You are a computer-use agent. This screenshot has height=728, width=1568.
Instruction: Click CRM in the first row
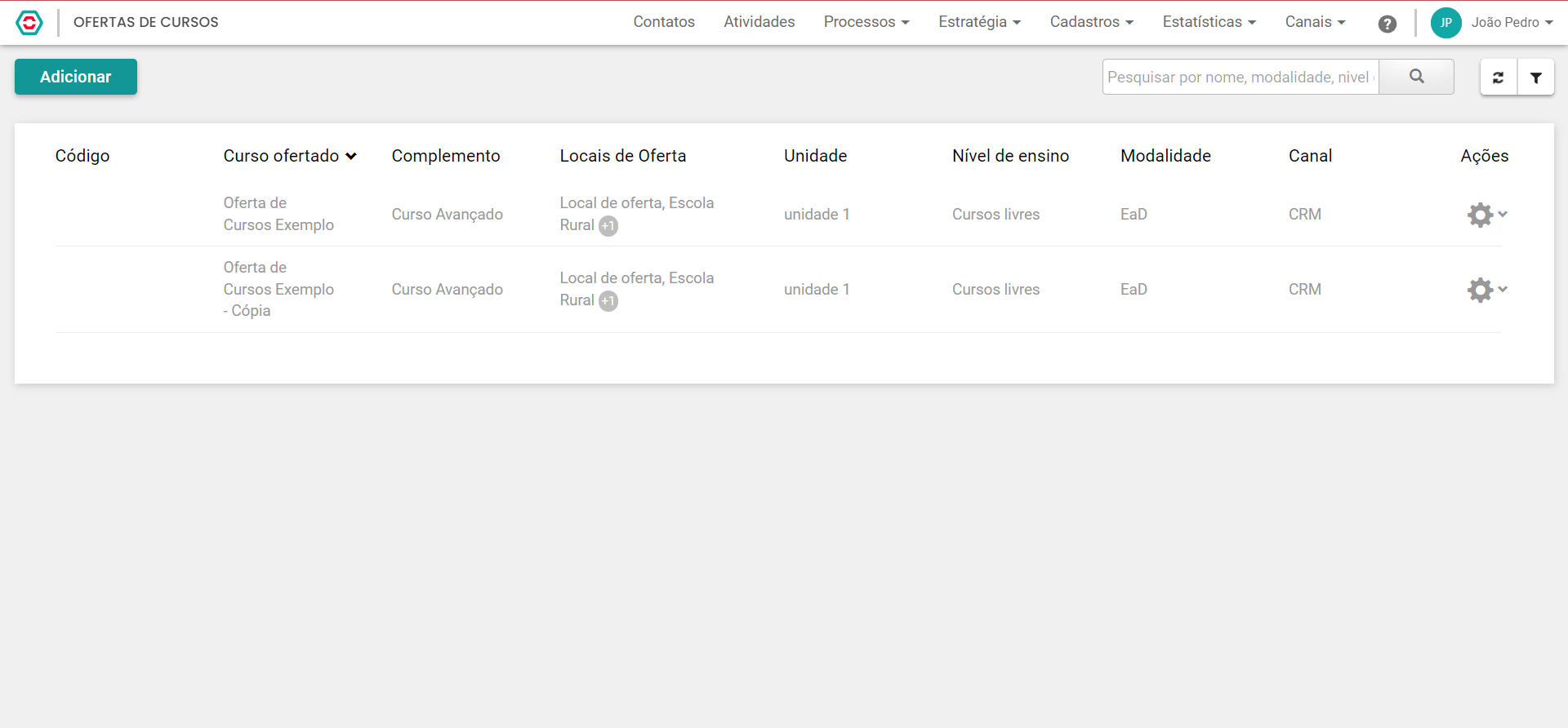coord(1305,215)
